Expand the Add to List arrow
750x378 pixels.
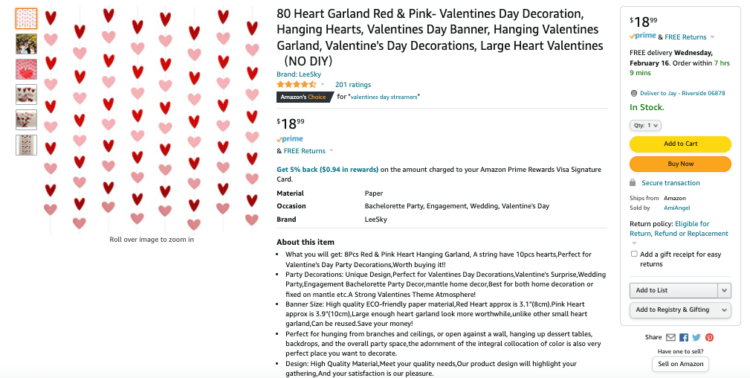click(x=724, y=290)
